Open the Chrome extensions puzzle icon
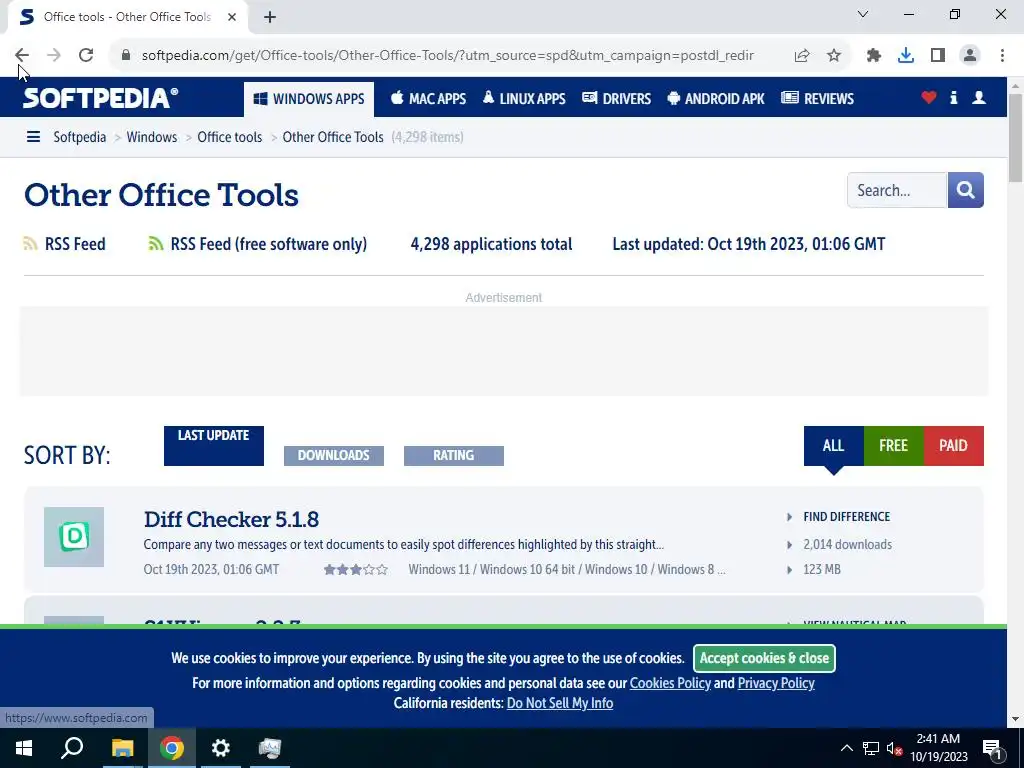1024x768 pixels. [874, 56]
